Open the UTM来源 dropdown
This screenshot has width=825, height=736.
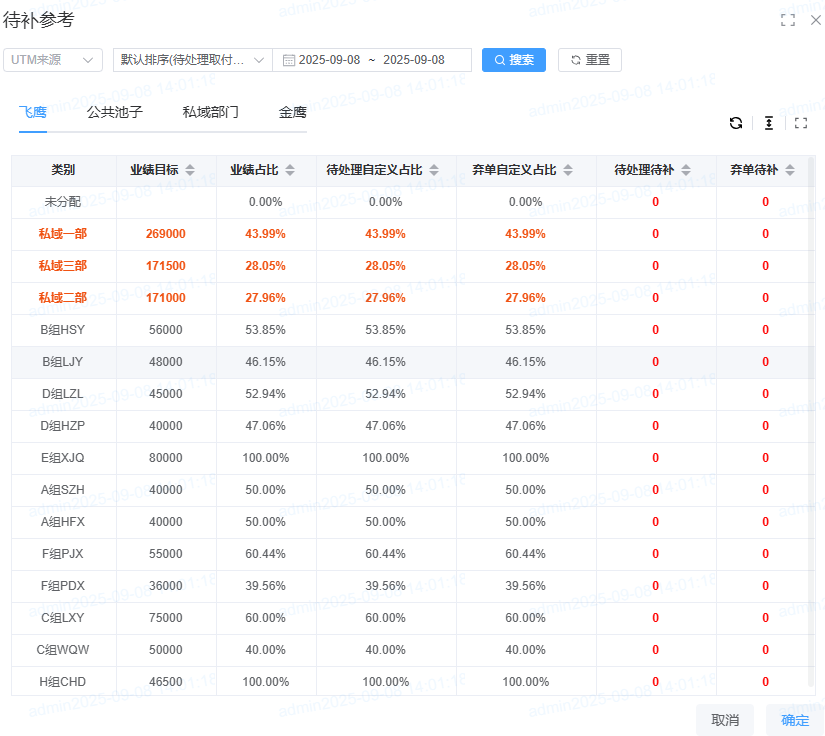[x=53, y=60]
